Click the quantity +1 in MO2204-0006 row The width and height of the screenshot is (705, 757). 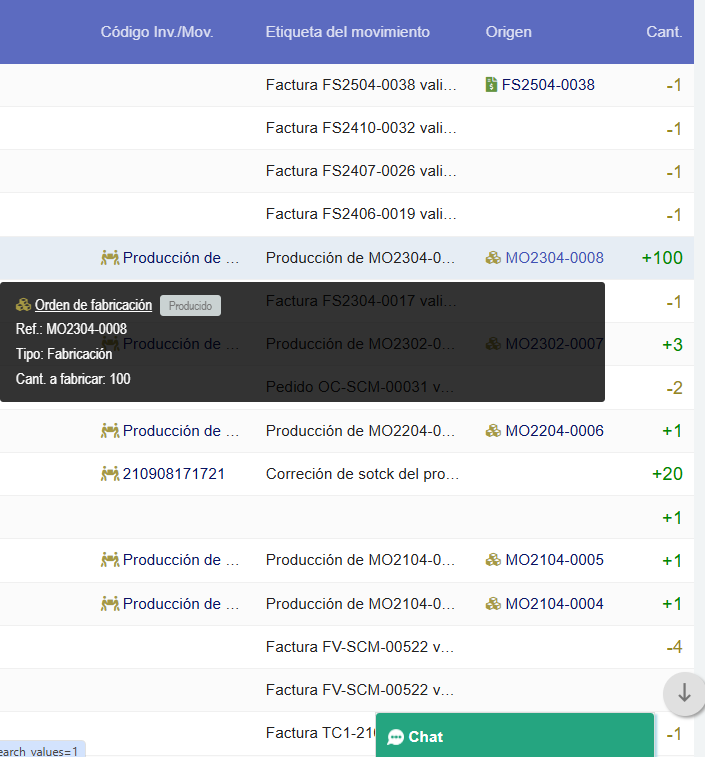[x=672, y=431]
